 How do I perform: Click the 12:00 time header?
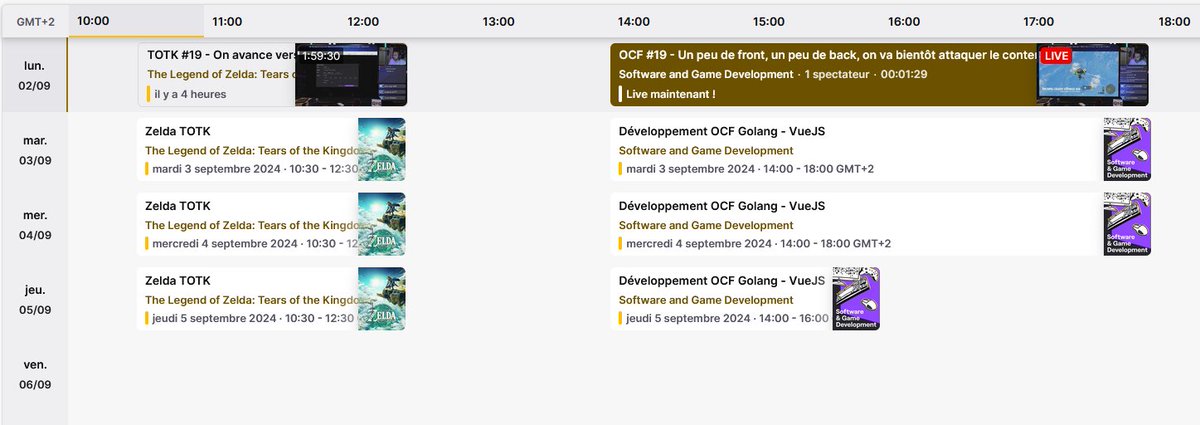[363, 21]
